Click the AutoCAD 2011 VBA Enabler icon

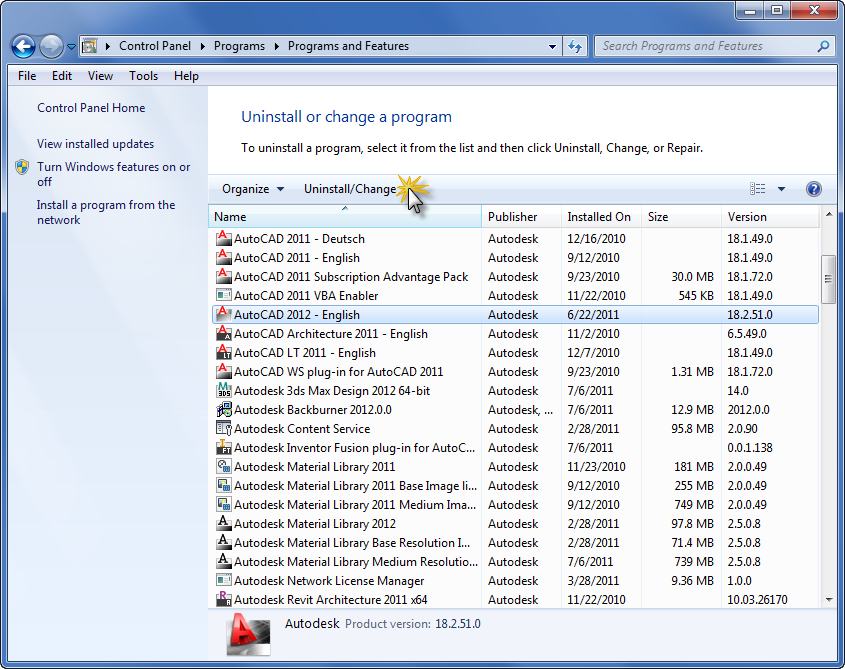point(224,295)
